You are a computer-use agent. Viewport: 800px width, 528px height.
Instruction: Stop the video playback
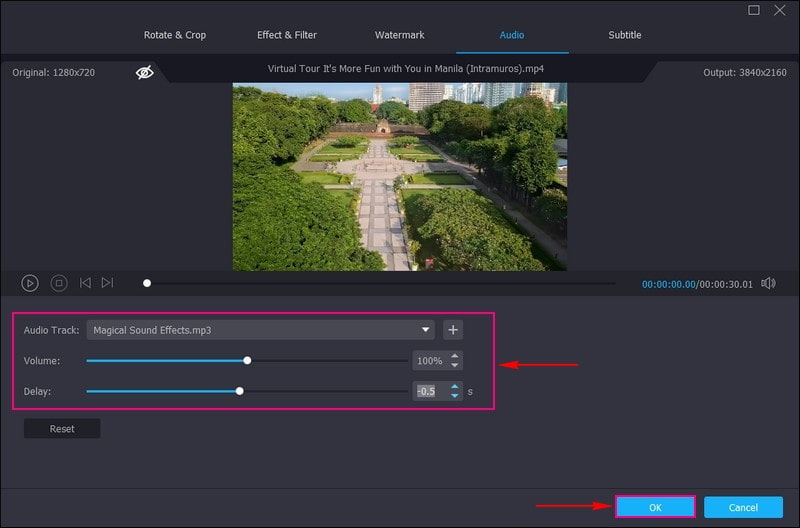click(x=59, y=283)
